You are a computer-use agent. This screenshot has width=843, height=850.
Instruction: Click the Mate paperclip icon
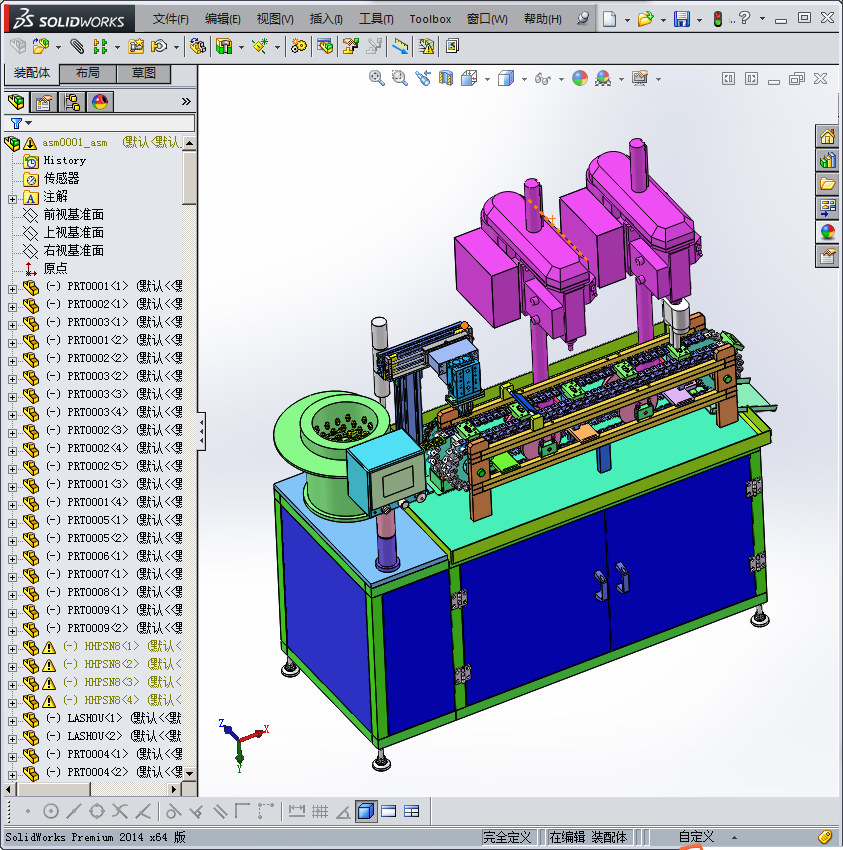point(78,47)
